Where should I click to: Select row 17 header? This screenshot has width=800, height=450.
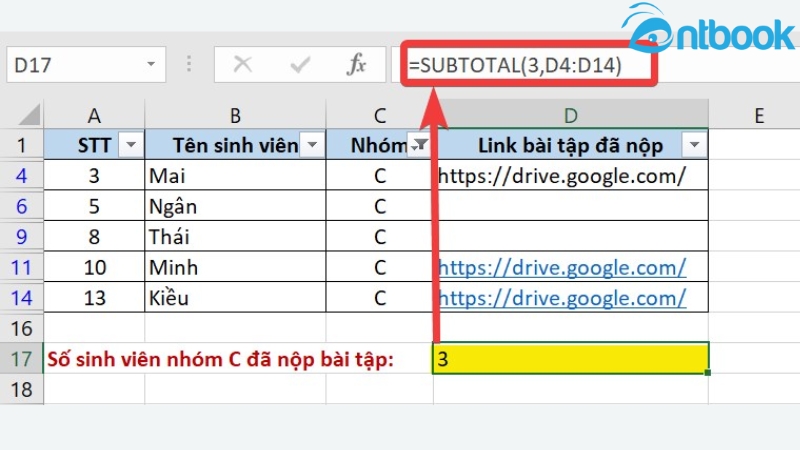pyautogui.click(x=21, y=359)
